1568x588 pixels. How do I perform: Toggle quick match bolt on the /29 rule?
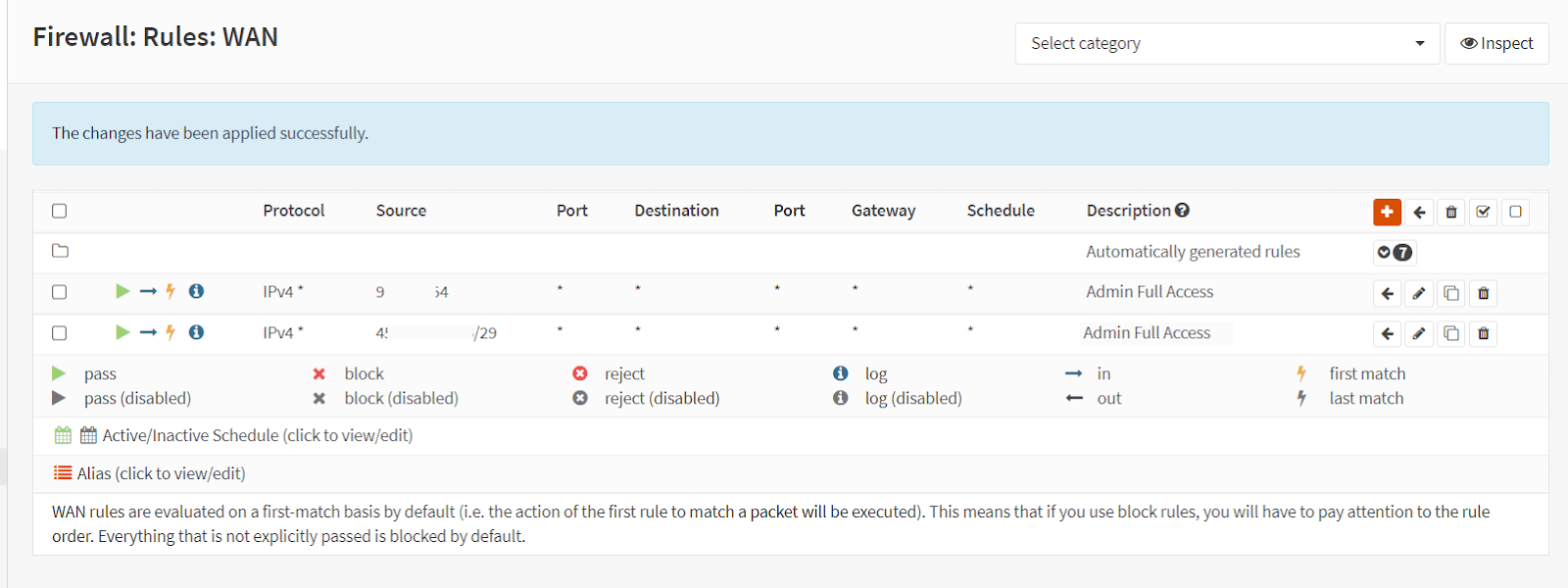[171, 332]
